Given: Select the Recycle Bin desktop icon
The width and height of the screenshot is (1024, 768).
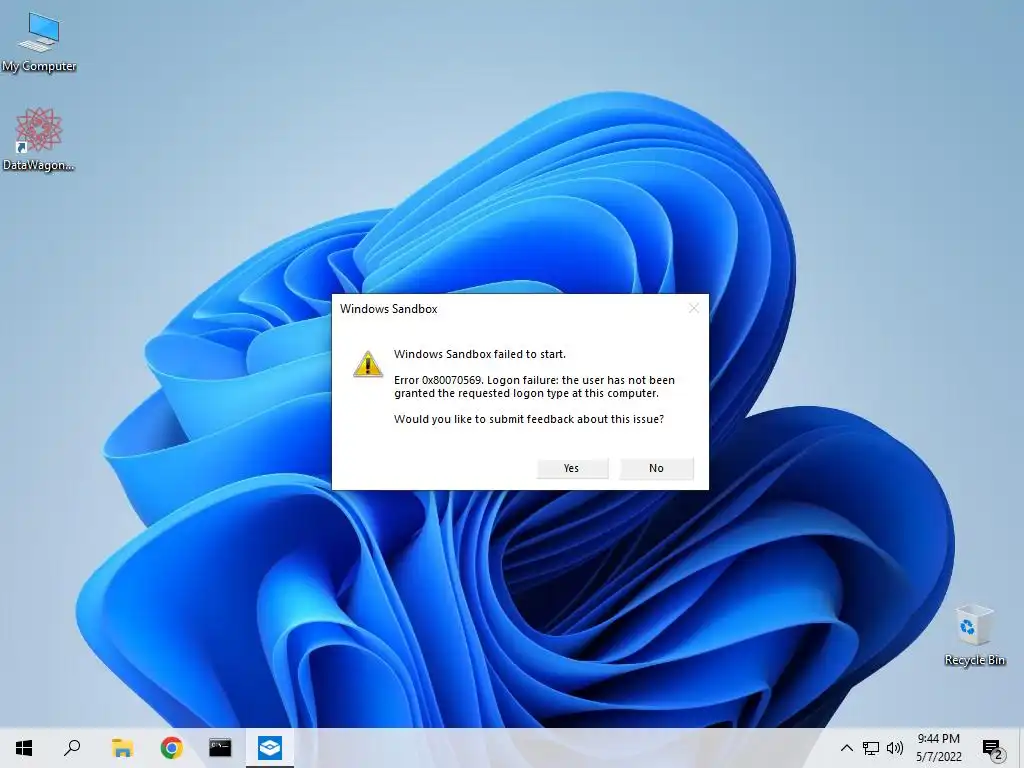Looking at the screenshot, I should coord(974,635).
